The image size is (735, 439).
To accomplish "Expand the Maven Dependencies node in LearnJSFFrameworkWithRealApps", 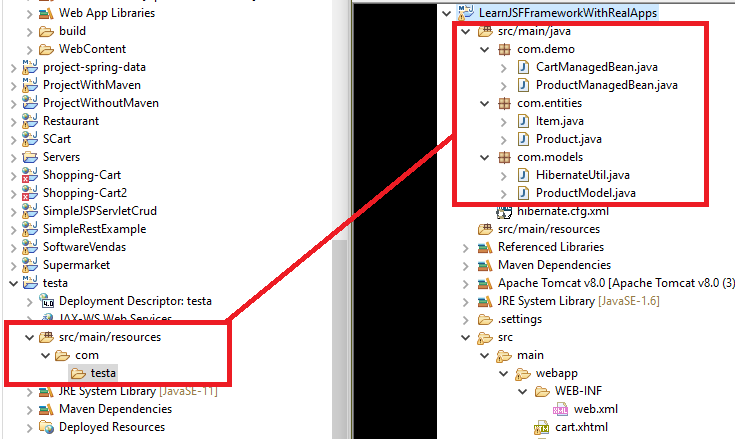I will click(465, 266).
